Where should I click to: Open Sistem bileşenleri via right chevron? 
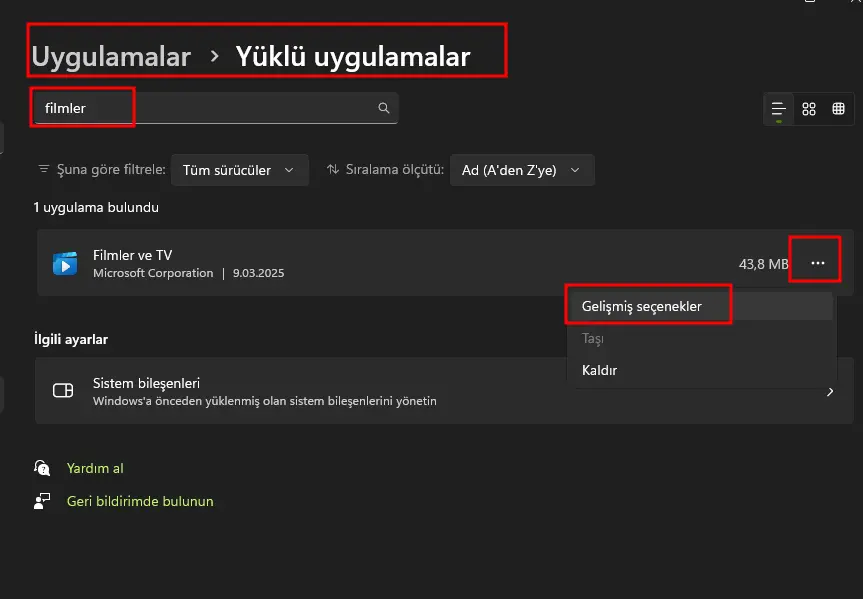[x=830, y=391]
